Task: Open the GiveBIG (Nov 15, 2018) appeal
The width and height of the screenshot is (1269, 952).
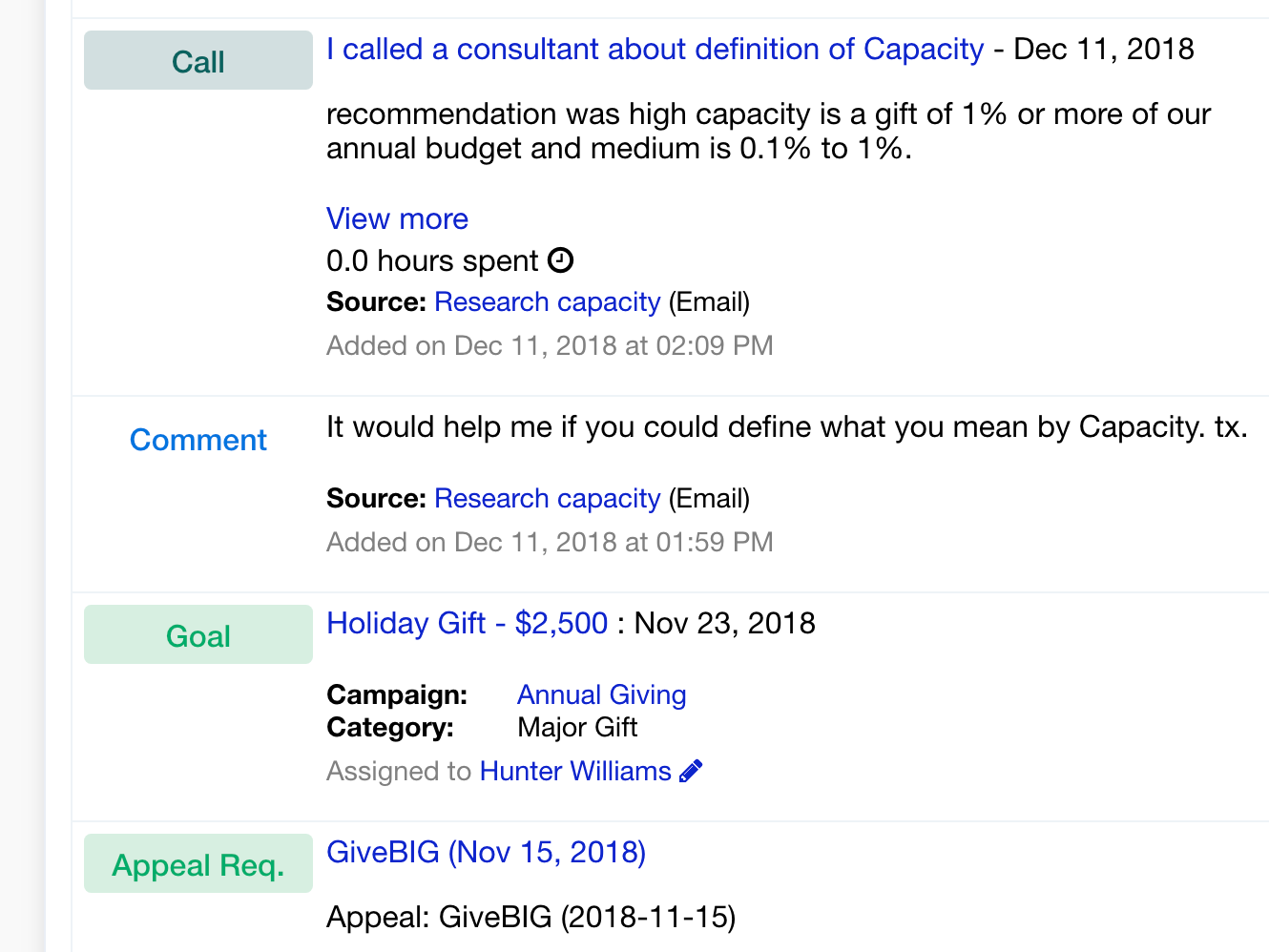Action: click(x=486, y=852)
